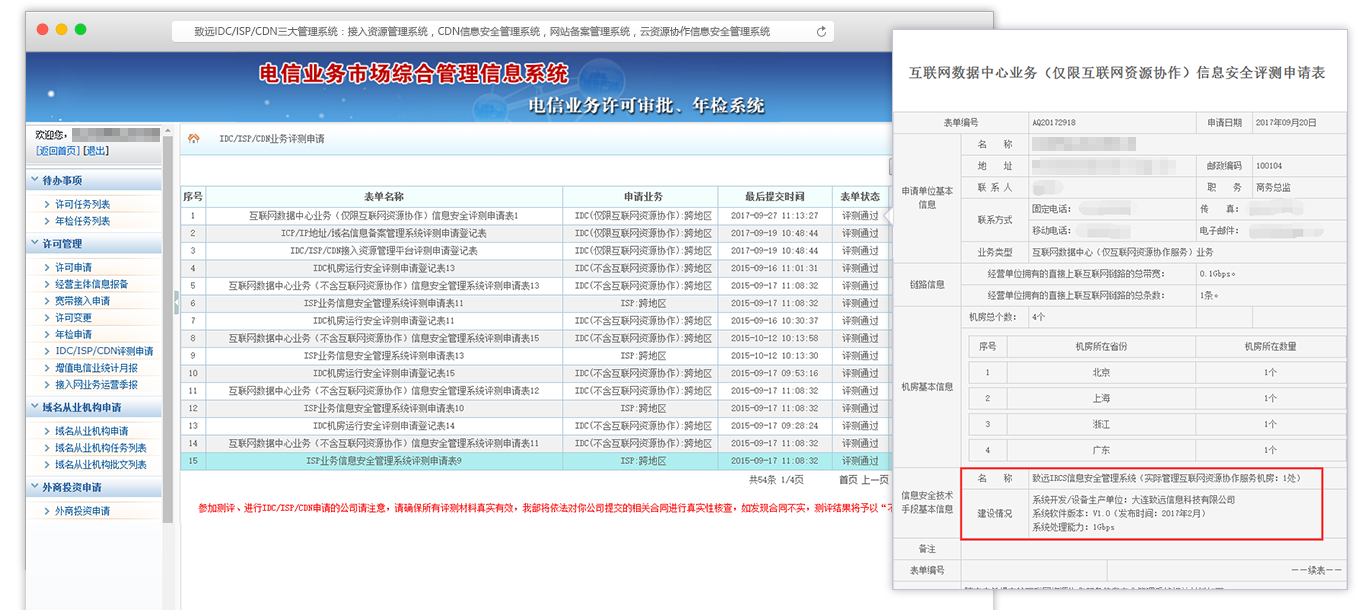Viewport: 1360px width, 610px height.
Task: Open 增值电信业统计月报 menu item
Action: (96, 368)
